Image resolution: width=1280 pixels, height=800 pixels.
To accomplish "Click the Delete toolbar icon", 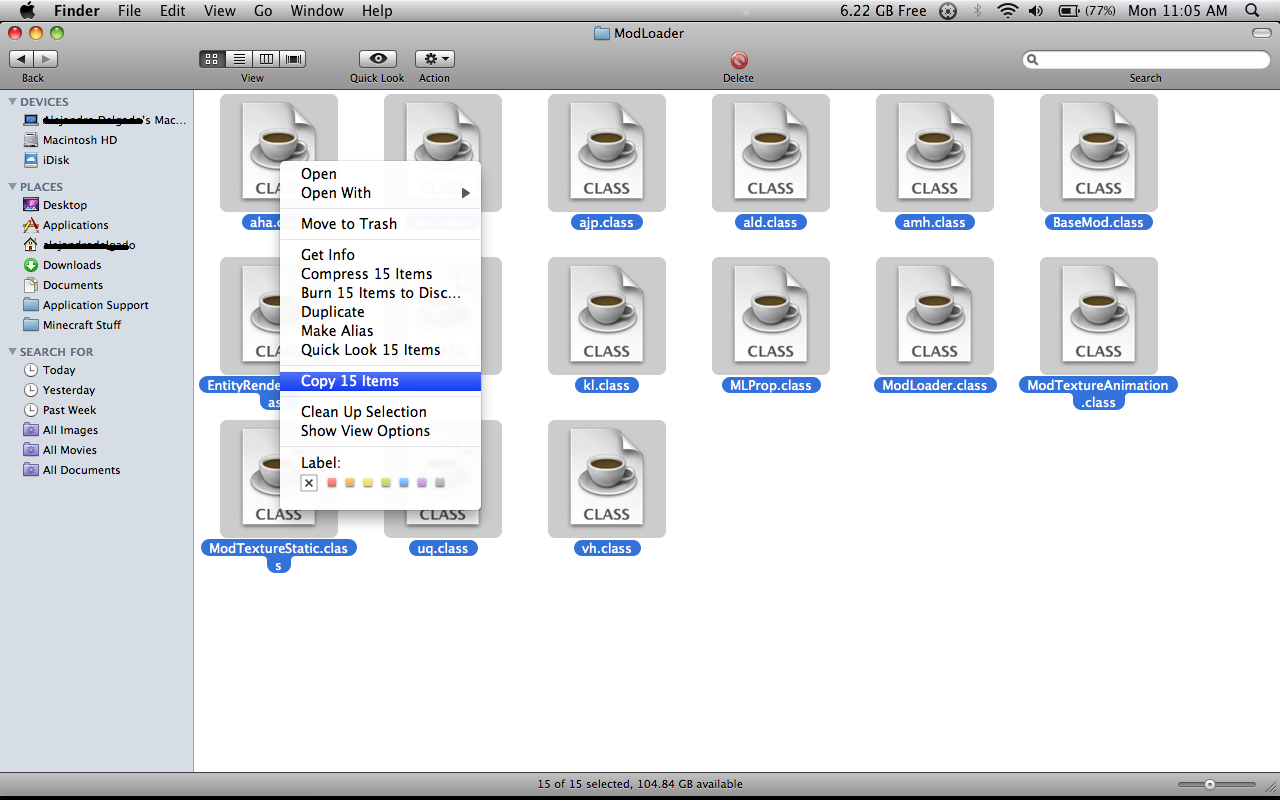I will pyautogui.click(x=739, y=60).
